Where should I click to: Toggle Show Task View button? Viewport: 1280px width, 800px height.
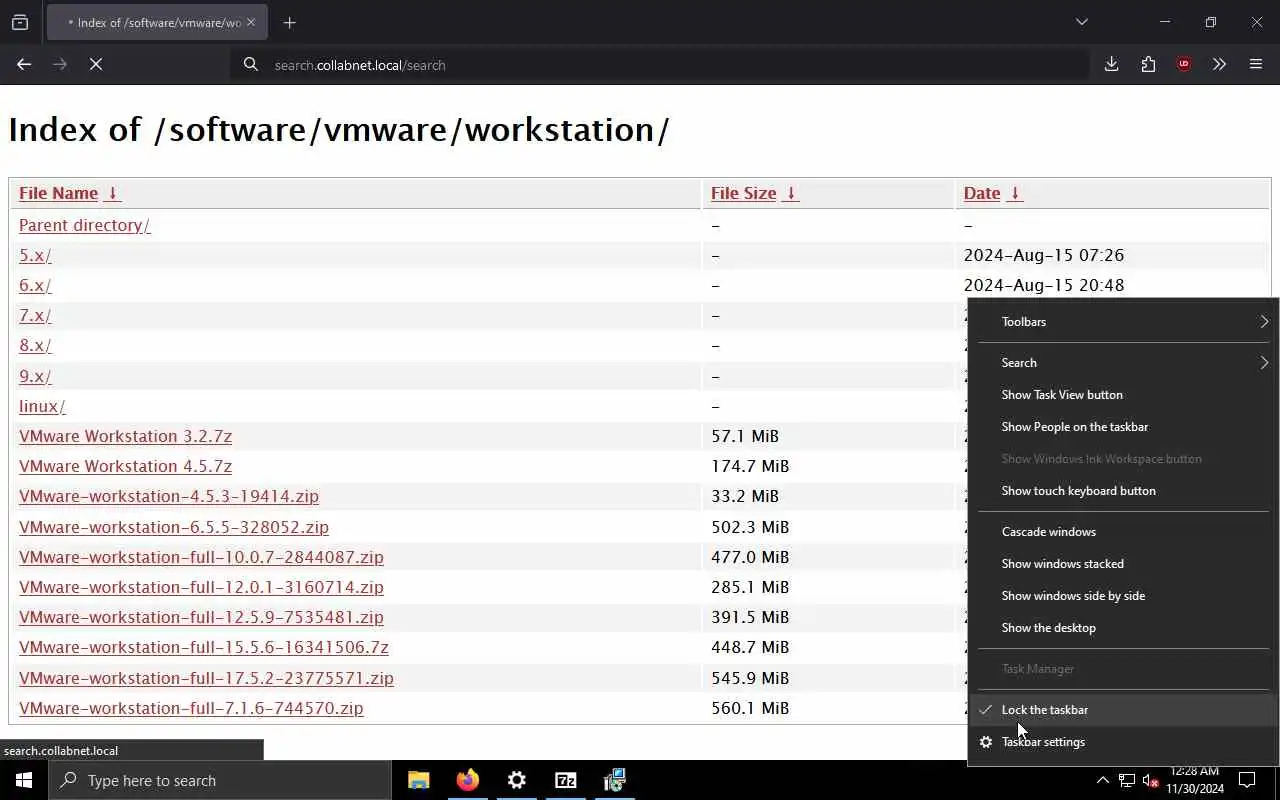[1123, 395]
